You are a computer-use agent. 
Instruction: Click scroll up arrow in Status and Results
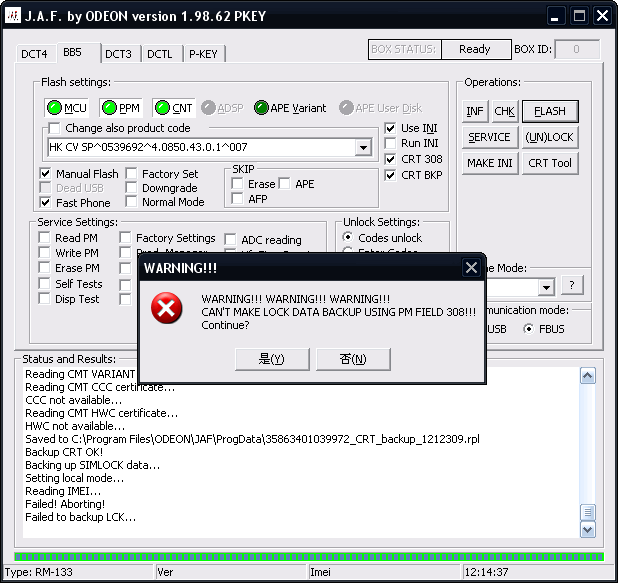point(588,376)
